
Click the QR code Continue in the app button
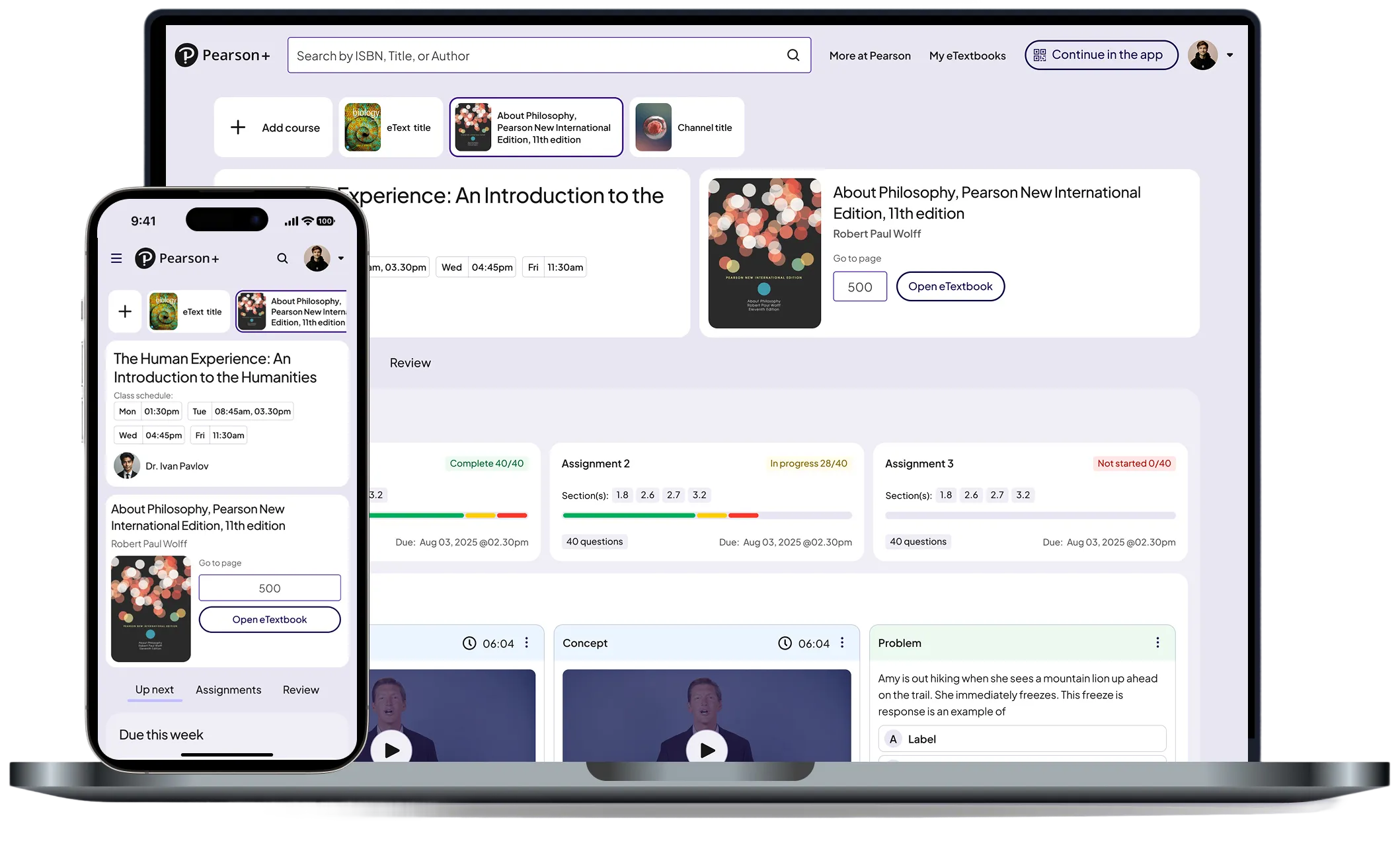pos(1101,55)
